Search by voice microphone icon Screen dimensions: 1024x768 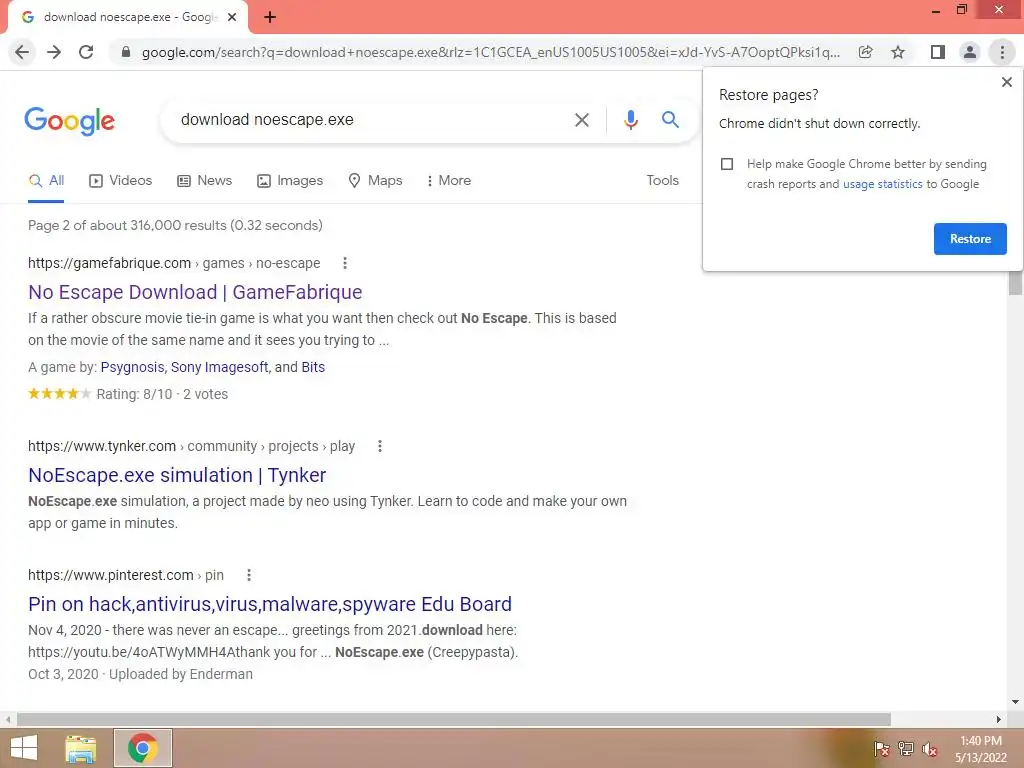pos(630,120)
